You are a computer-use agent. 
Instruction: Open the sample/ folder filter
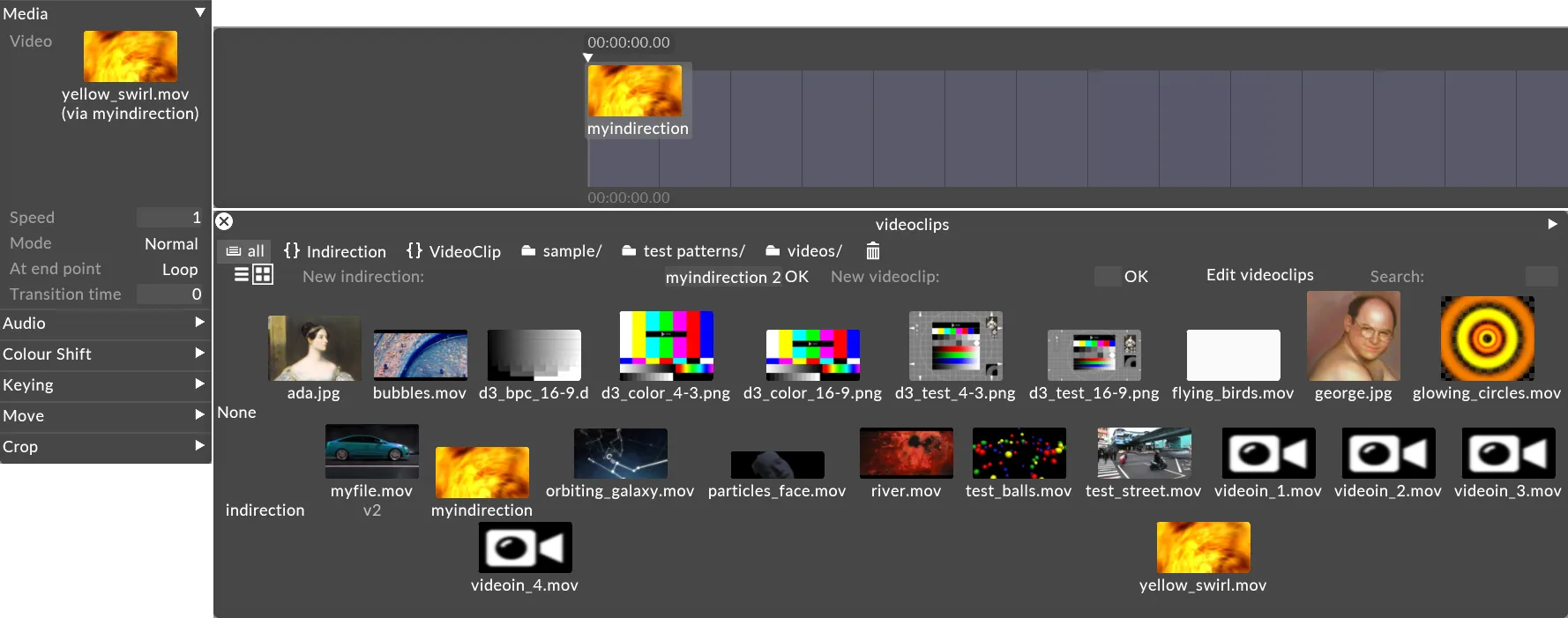click(x=561, y=251)
